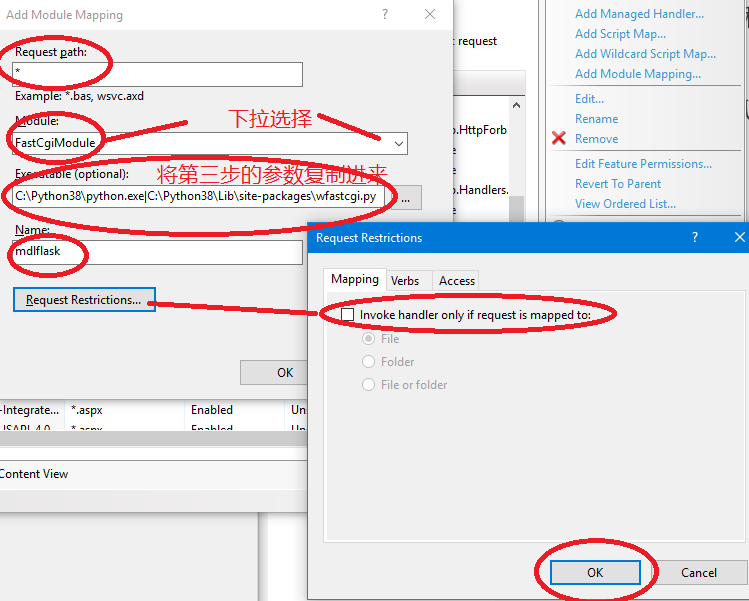Open the FastCgiModule combo box
Image resolution: width=749 pixels, height=601 pixels.
coord(210,143)
